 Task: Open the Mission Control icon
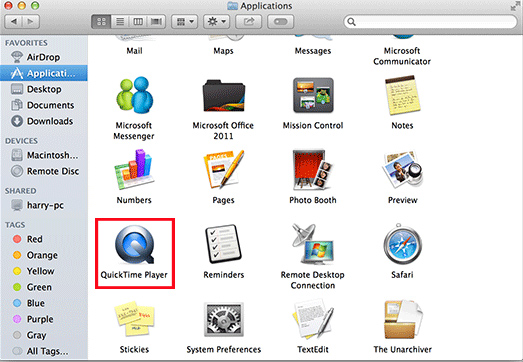(313, 95)
